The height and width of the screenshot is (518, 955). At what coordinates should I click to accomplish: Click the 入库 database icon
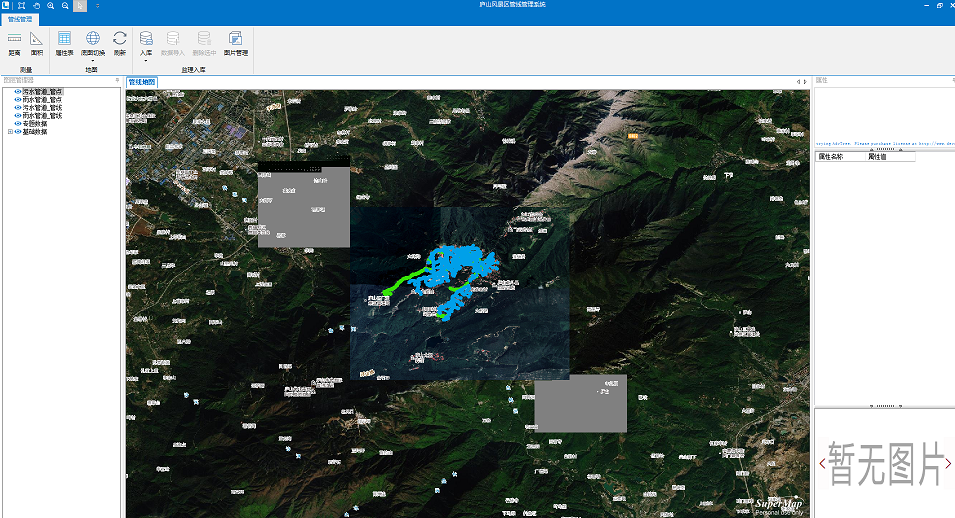click(x=146, y=38)
